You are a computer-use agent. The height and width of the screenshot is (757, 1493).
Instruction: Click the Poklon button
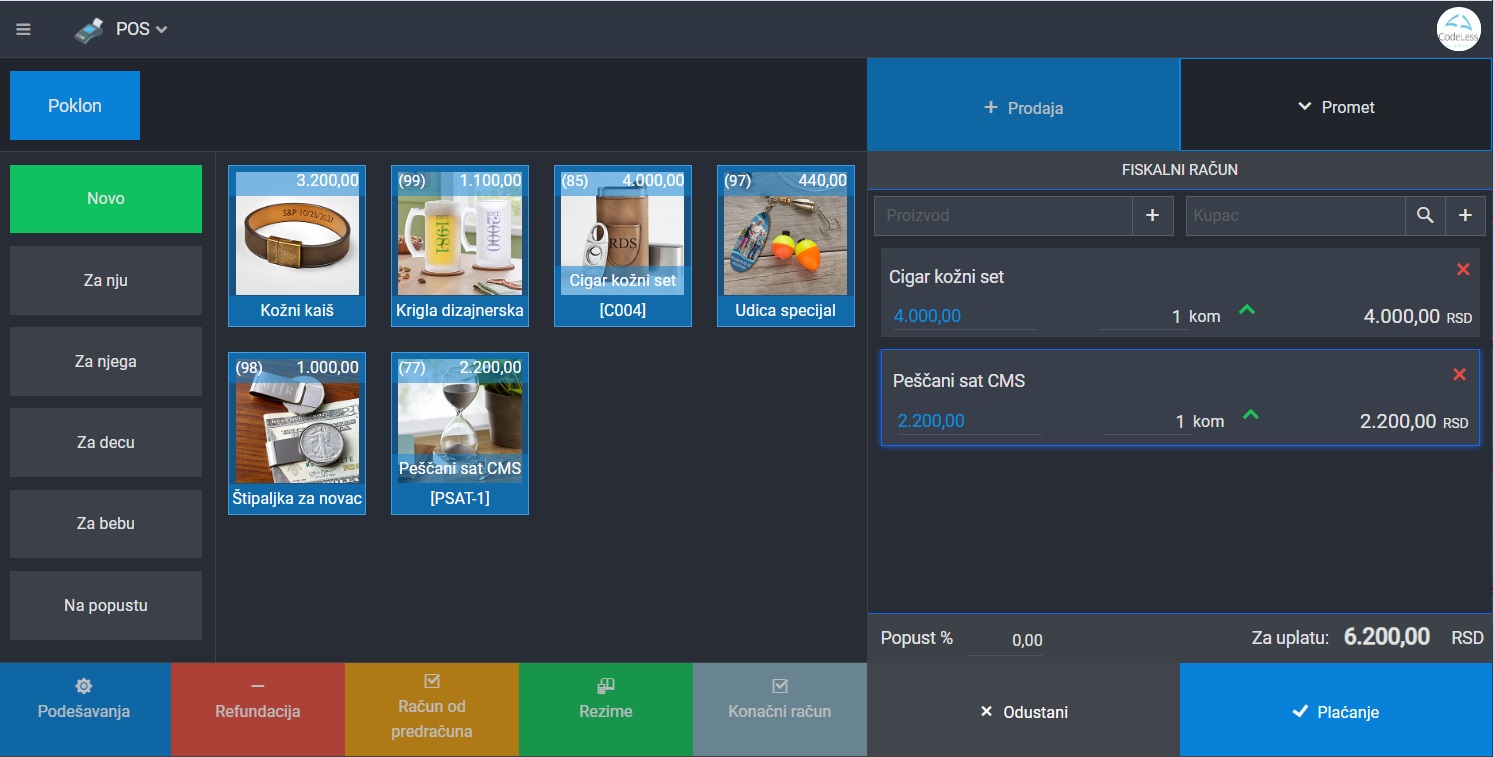coord(75,105)
